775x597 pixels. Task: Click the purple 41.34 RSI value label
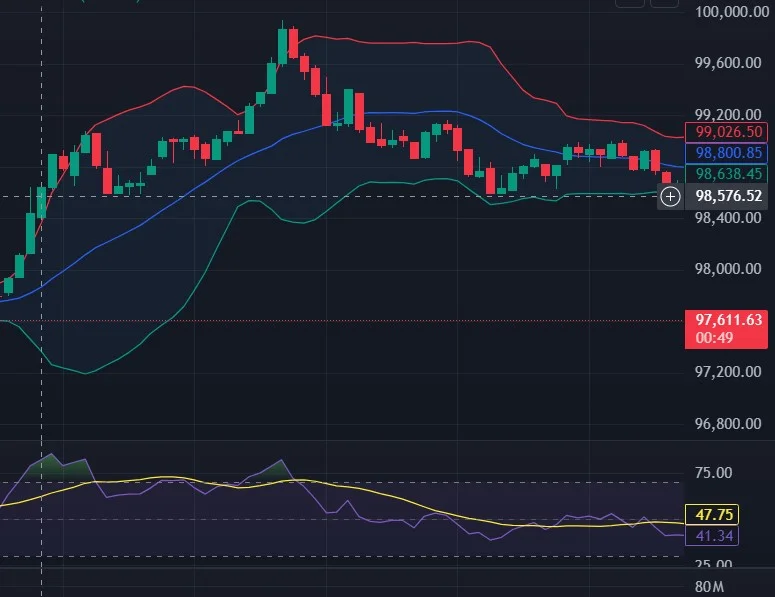(x=712, y=536)
